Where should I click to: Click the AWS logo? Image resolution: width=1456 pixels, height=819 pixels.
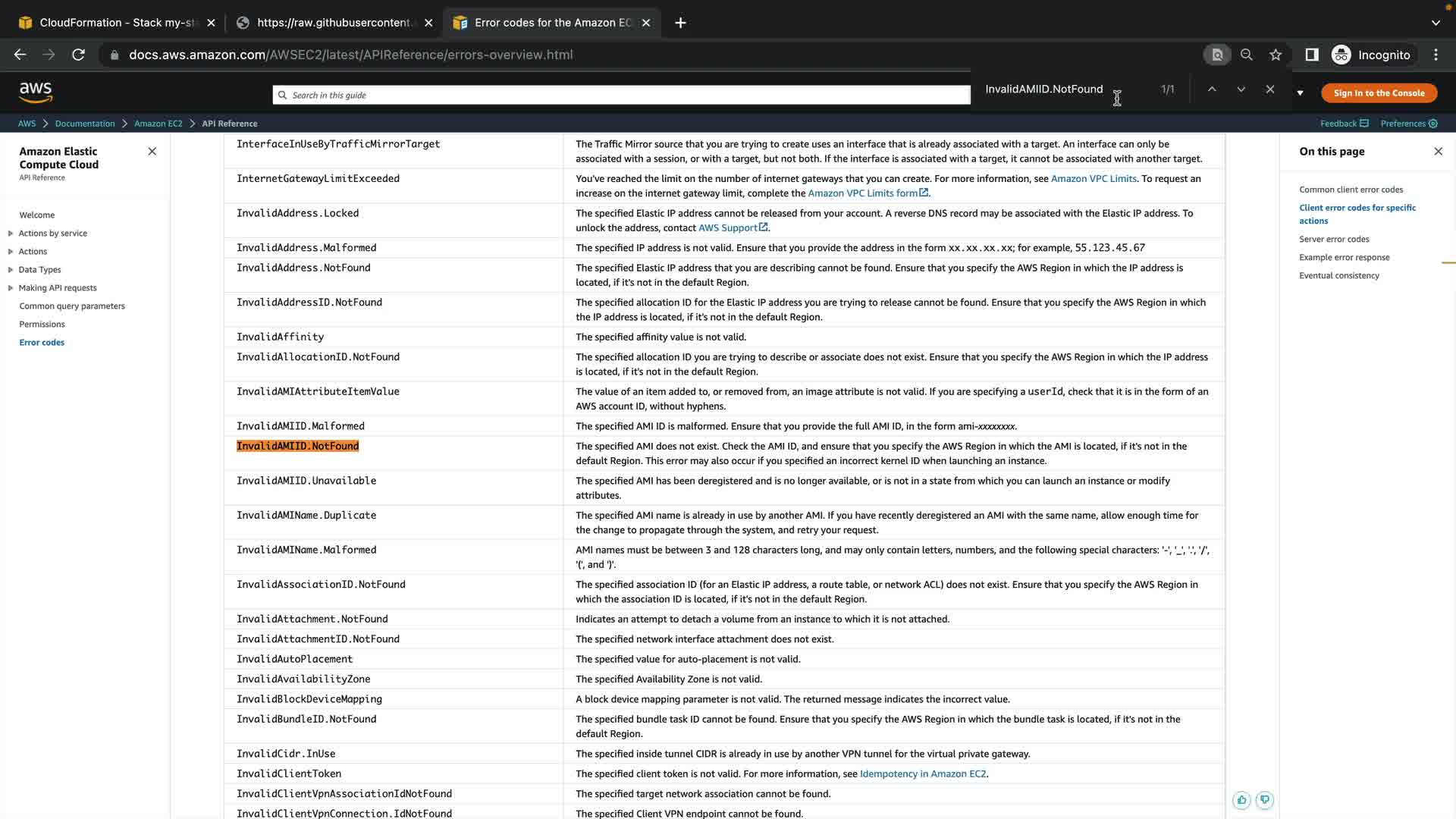click(x=36, y=93)
